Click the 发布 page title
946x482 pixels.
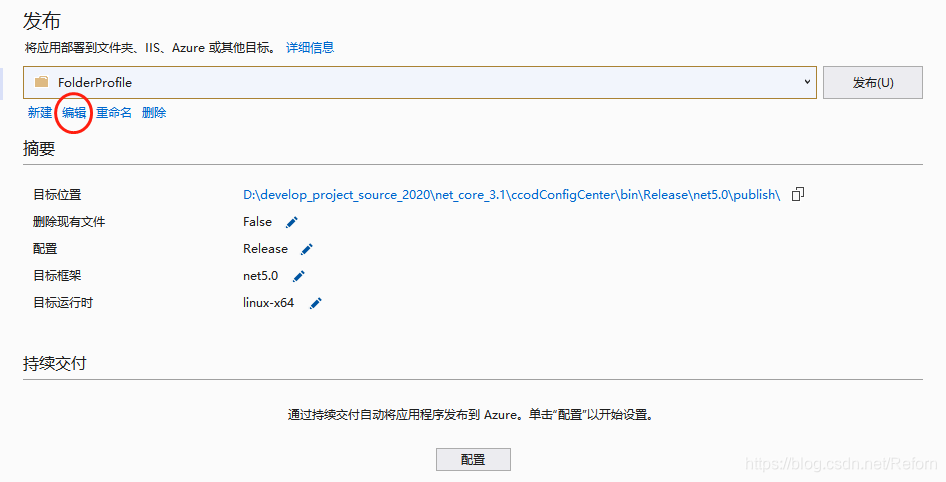(42, 21)
